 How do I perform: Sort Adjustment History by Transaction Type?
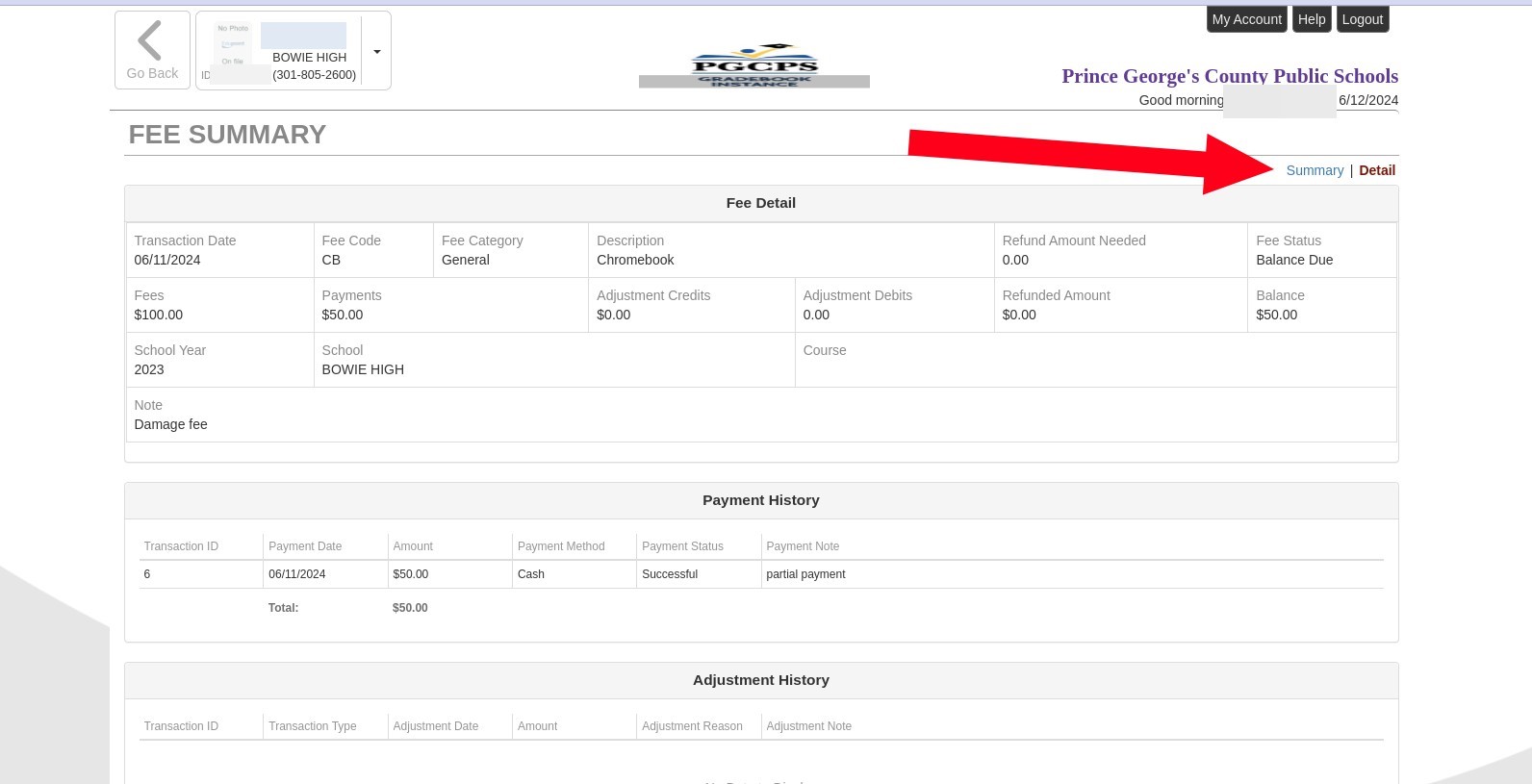(312, 726)
